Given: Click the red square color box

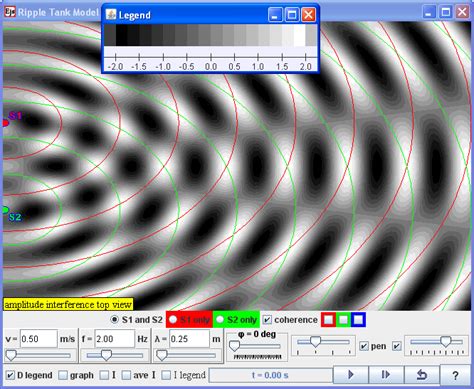Looking at the screenshot, I should (328, 319).
